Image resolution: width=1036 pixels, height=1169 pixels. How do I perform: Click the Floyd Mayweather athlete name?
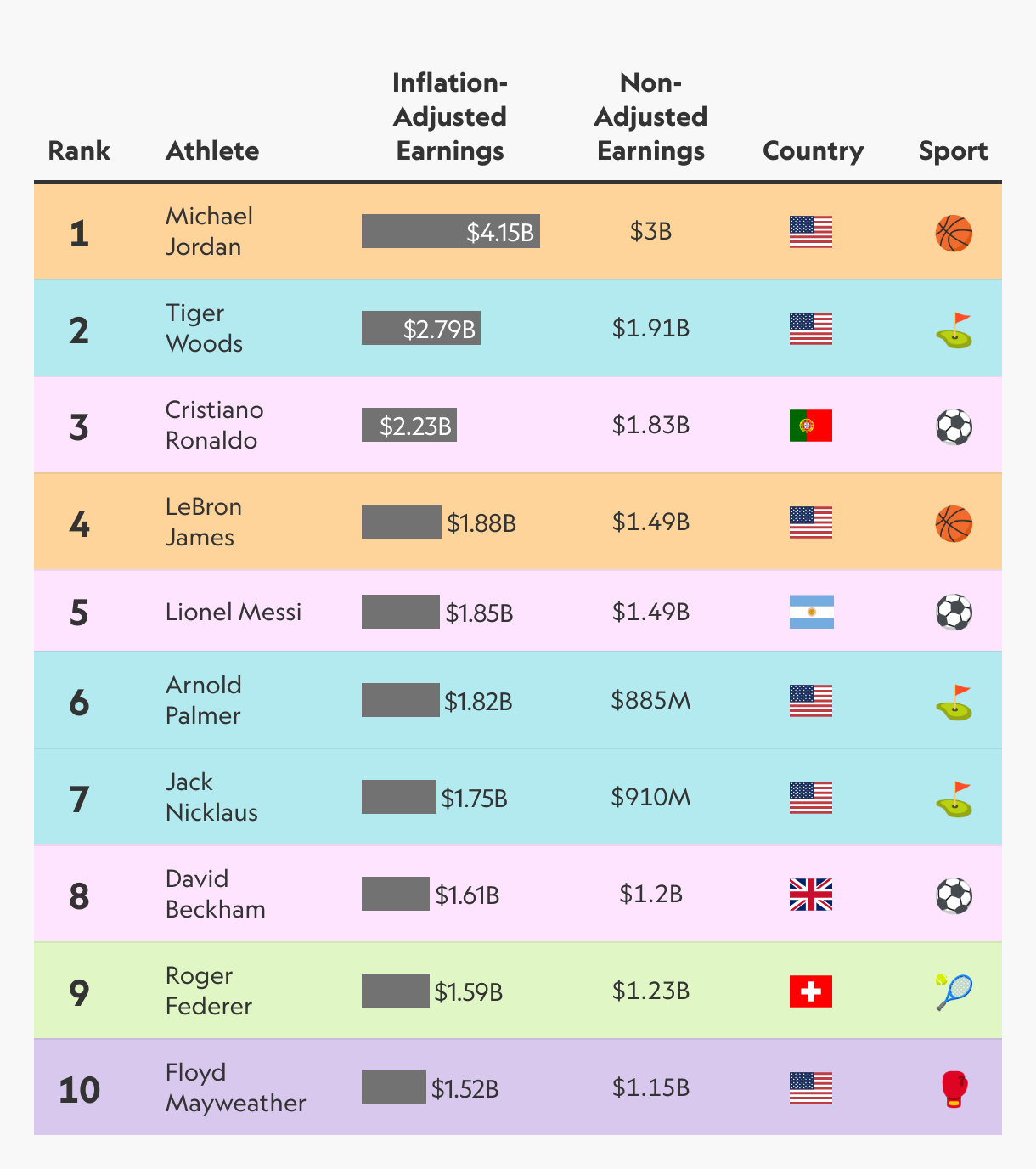coord(235,1087)
